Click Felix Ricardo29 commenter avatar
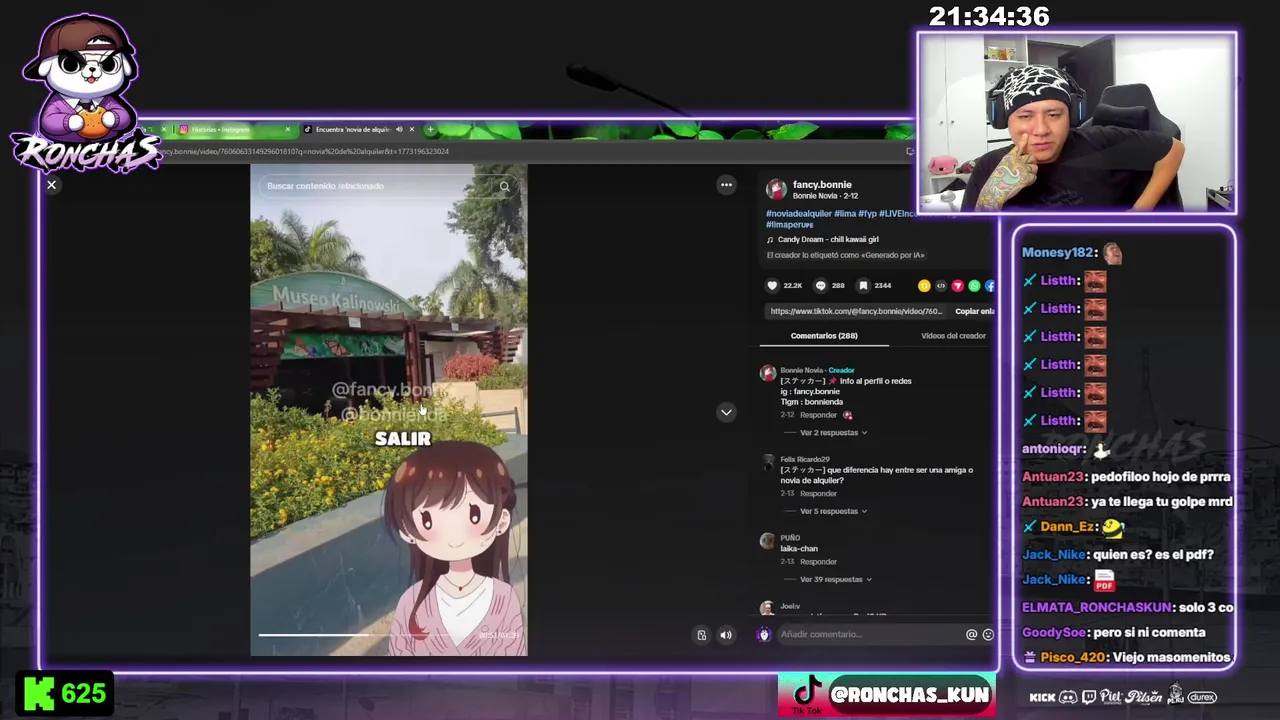This screenshot has height=720, width=1280. (x=768, y=463)
